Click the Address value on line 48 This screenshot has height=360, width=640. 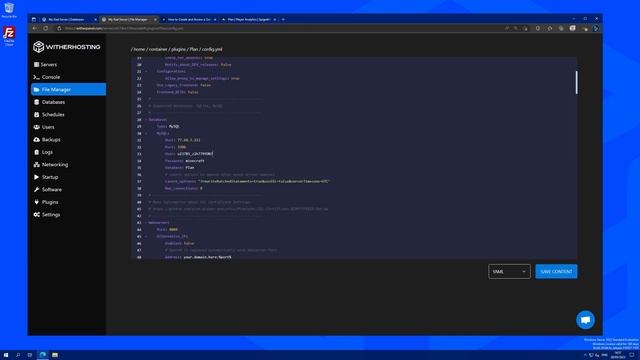(207, 257)
